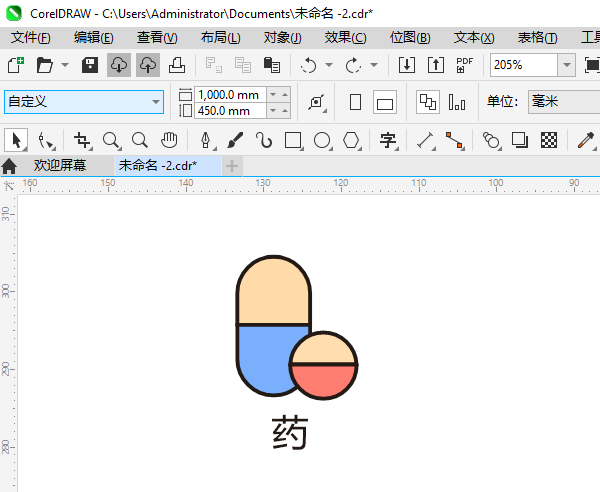
Task: Open a file with the folder icon
Action: (x=45, y=65)
